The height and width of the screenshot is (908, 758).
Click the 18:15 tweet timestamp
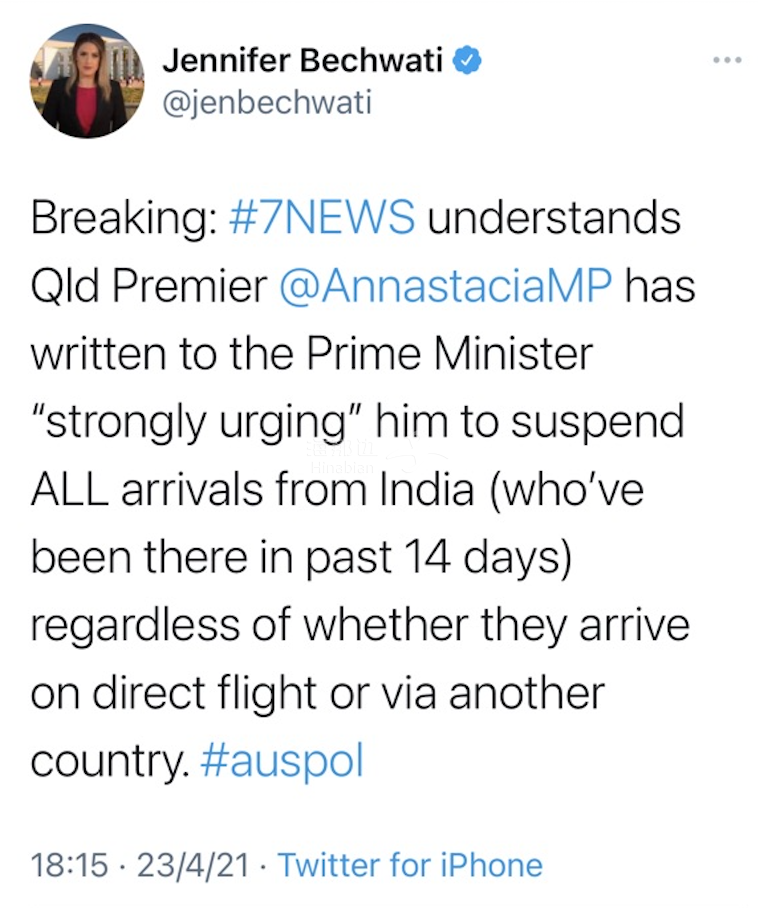point(69,865)
